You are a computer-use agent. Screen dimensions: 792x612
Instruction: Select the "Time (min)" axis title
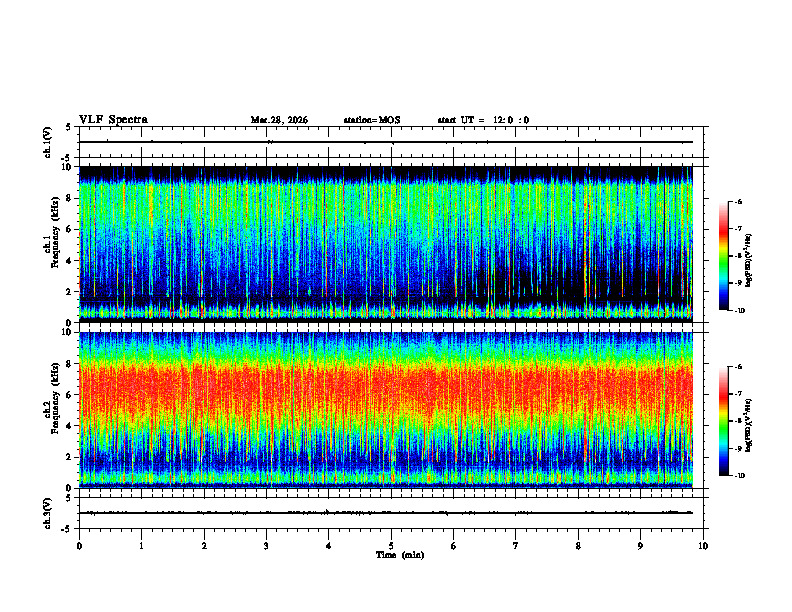(x=400, y=555)
